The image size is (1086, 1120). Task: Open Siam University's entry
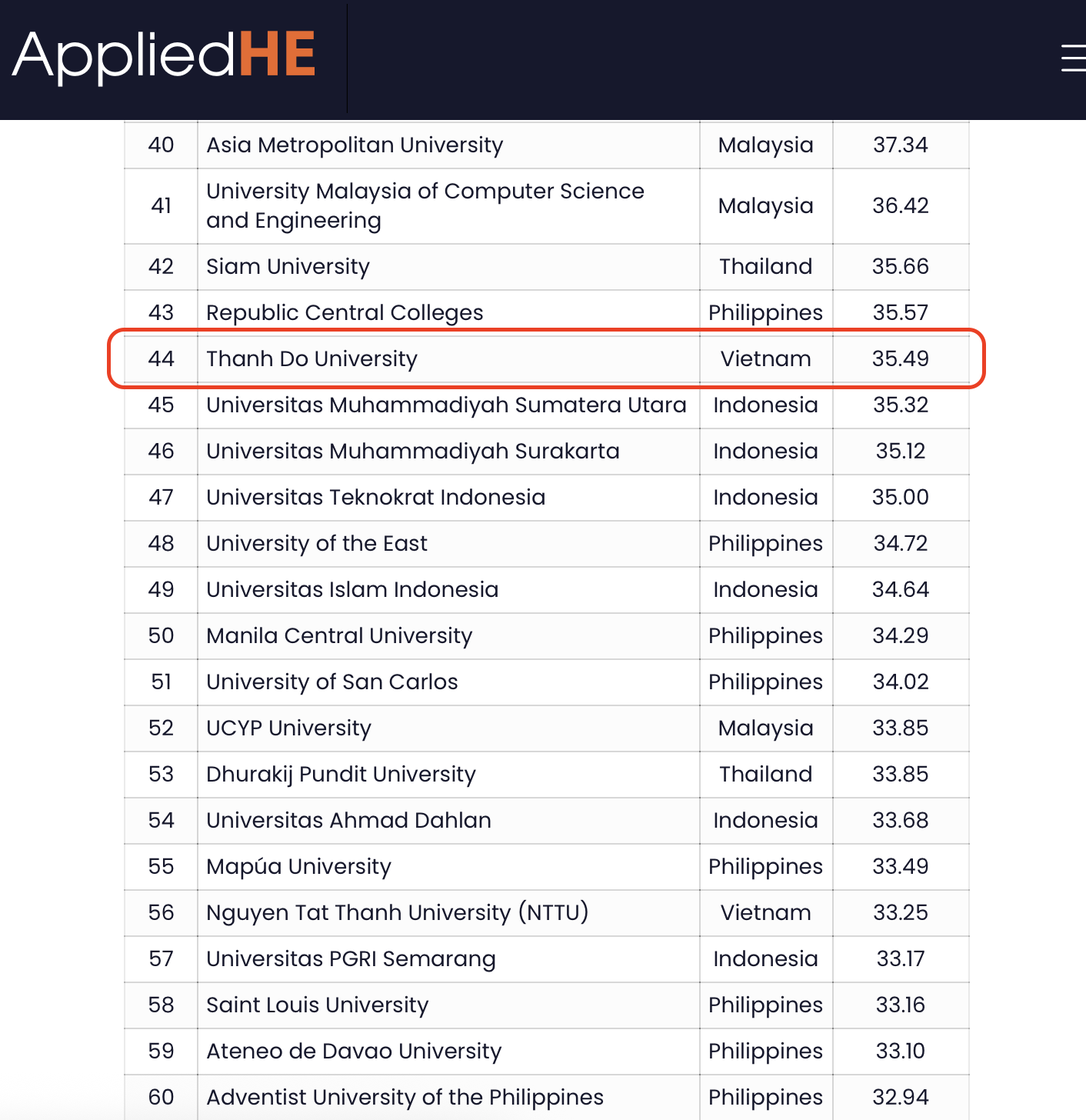point(288,266)
